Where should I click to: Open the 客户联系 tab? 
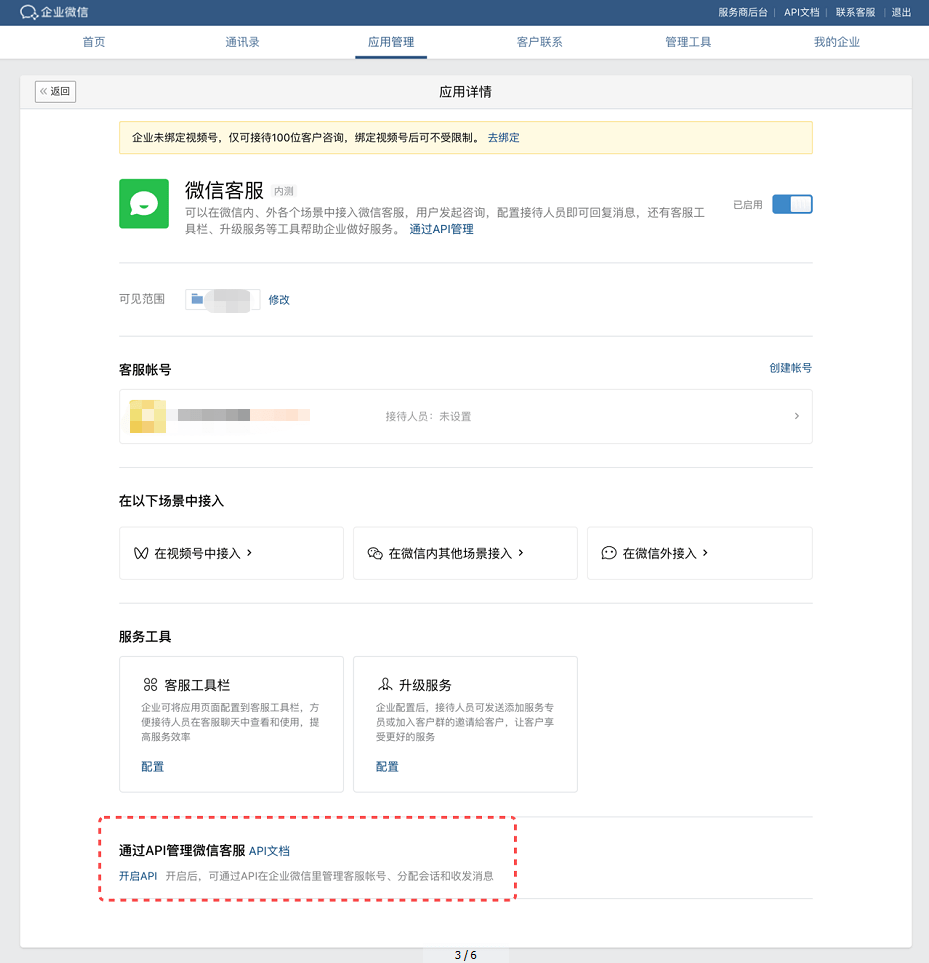[540, 42]
